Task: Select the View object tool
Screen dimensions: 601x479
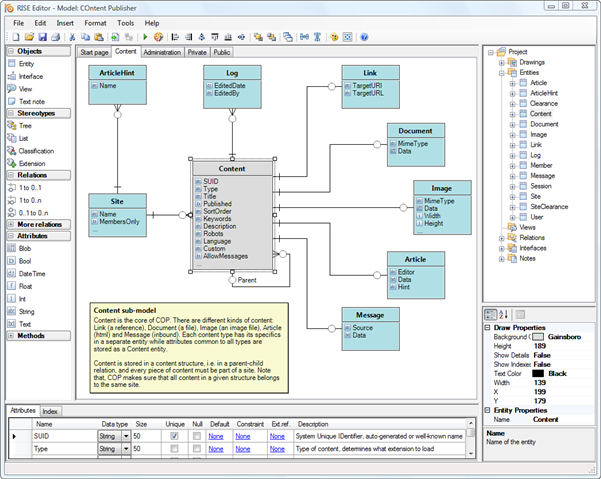Action: tap(25, 89)
